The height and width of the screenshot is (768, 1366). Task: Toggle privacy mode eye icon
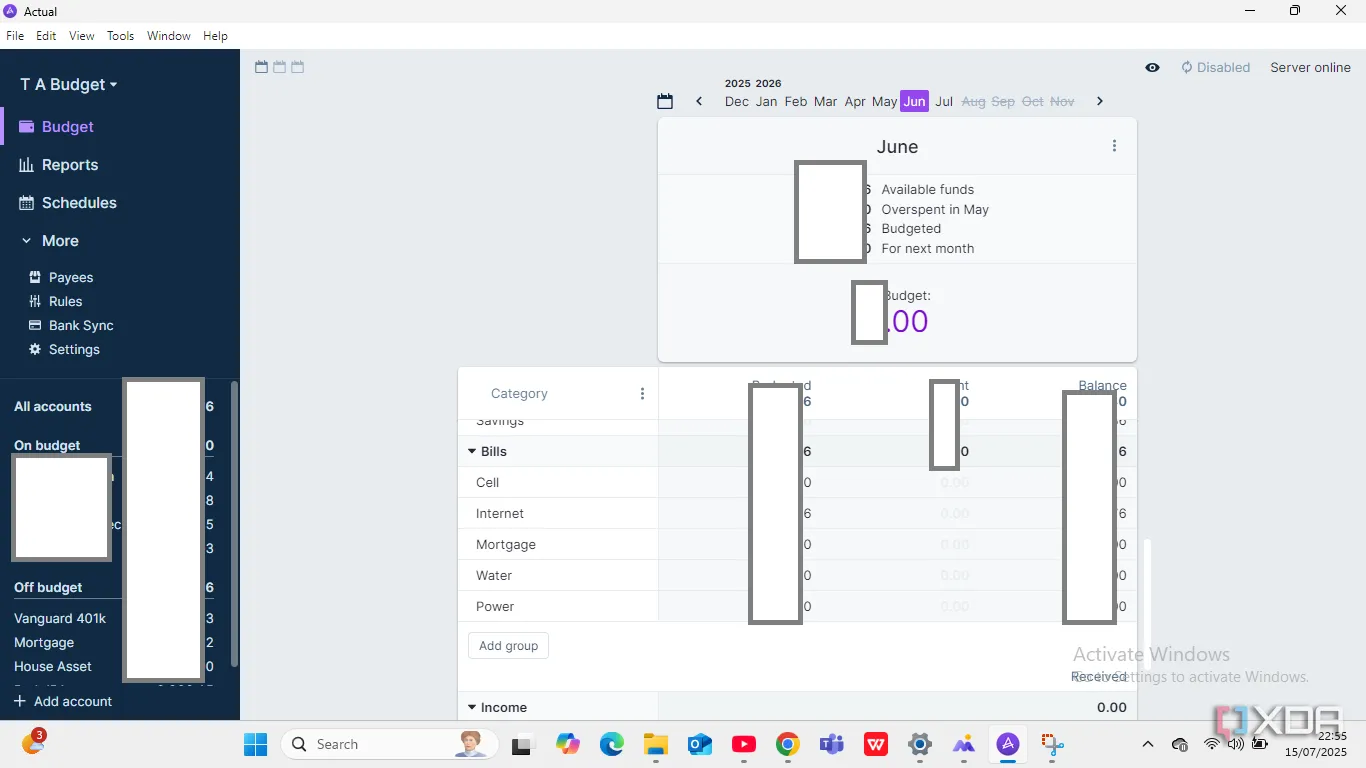1152,68
